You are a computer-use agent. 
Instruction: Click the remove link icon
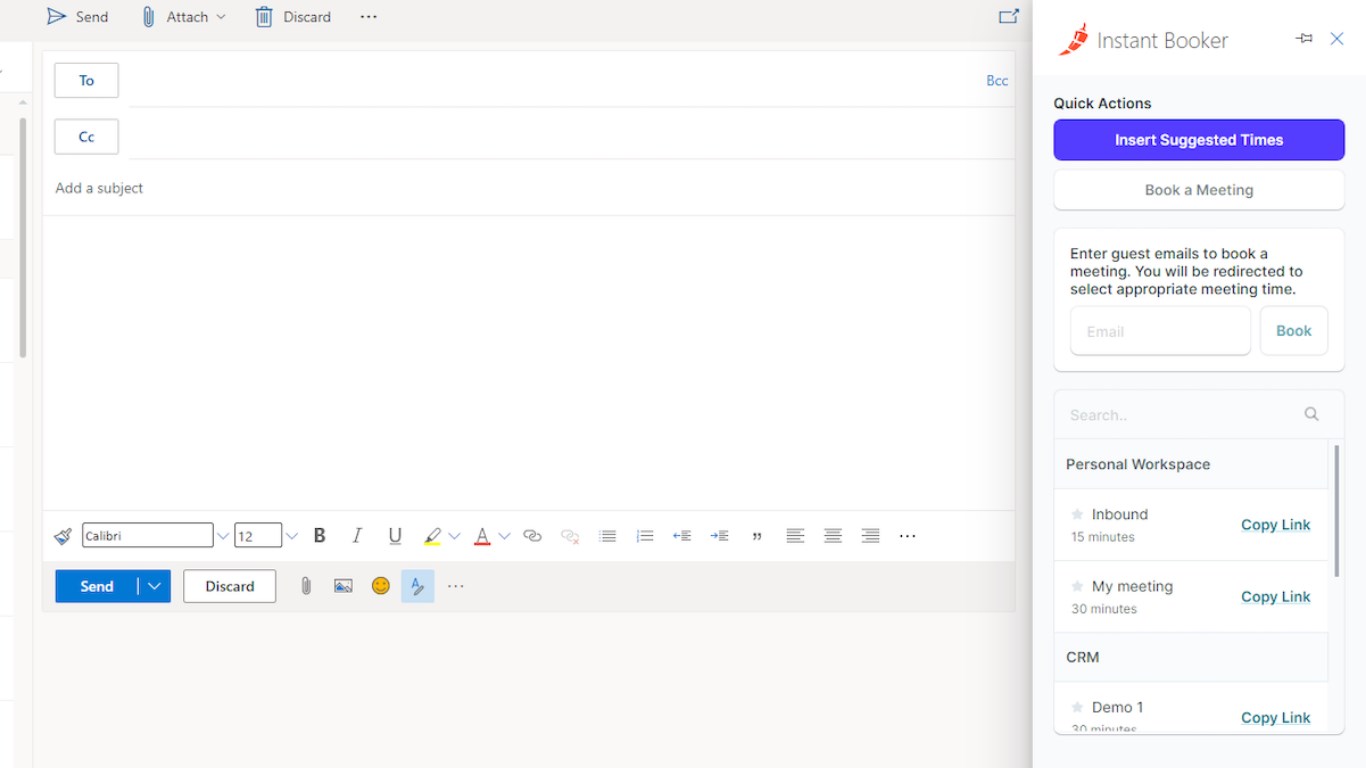pos(570,536)
